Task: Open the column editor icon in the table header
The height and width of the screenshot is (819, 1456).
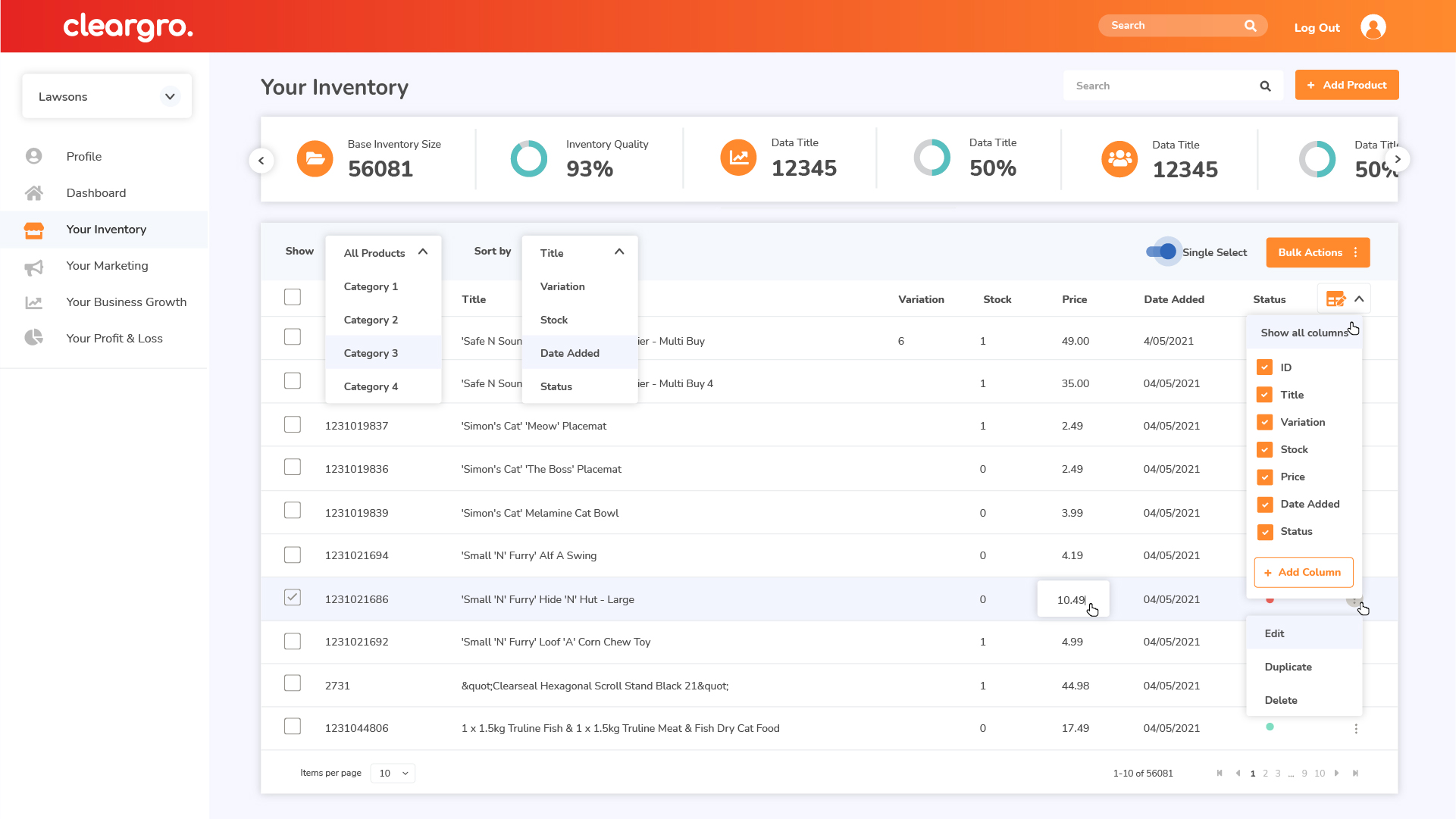Action: [1335, 299]
